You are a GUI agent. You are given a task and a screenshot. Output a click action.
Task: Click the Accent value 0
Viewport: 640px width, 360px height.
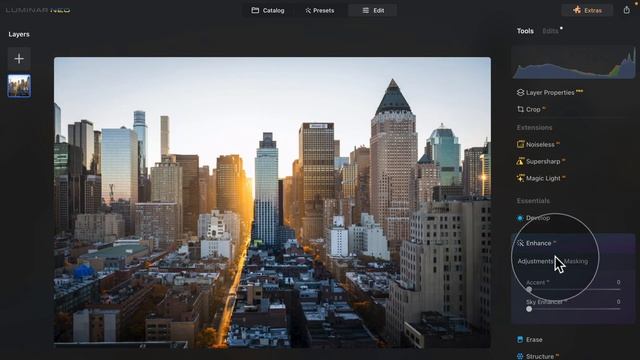618,282
